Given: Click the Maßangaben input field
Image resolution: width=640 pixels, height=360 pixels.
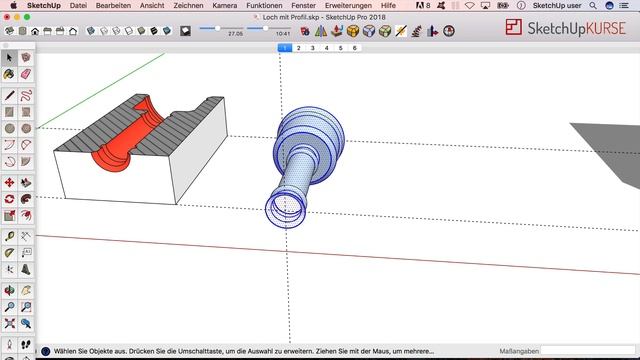Looking at the screenshot, I should pyautogui.click(x=588, y=351).
